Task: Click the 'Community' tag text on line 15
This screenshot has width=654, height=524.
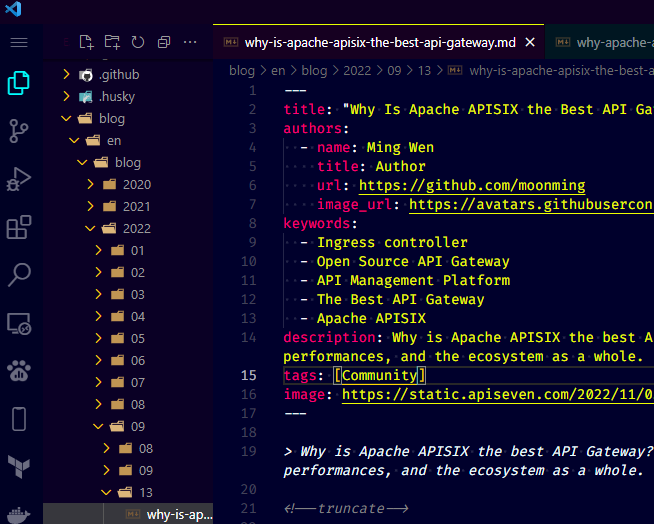Action: [x=379, y=375]
